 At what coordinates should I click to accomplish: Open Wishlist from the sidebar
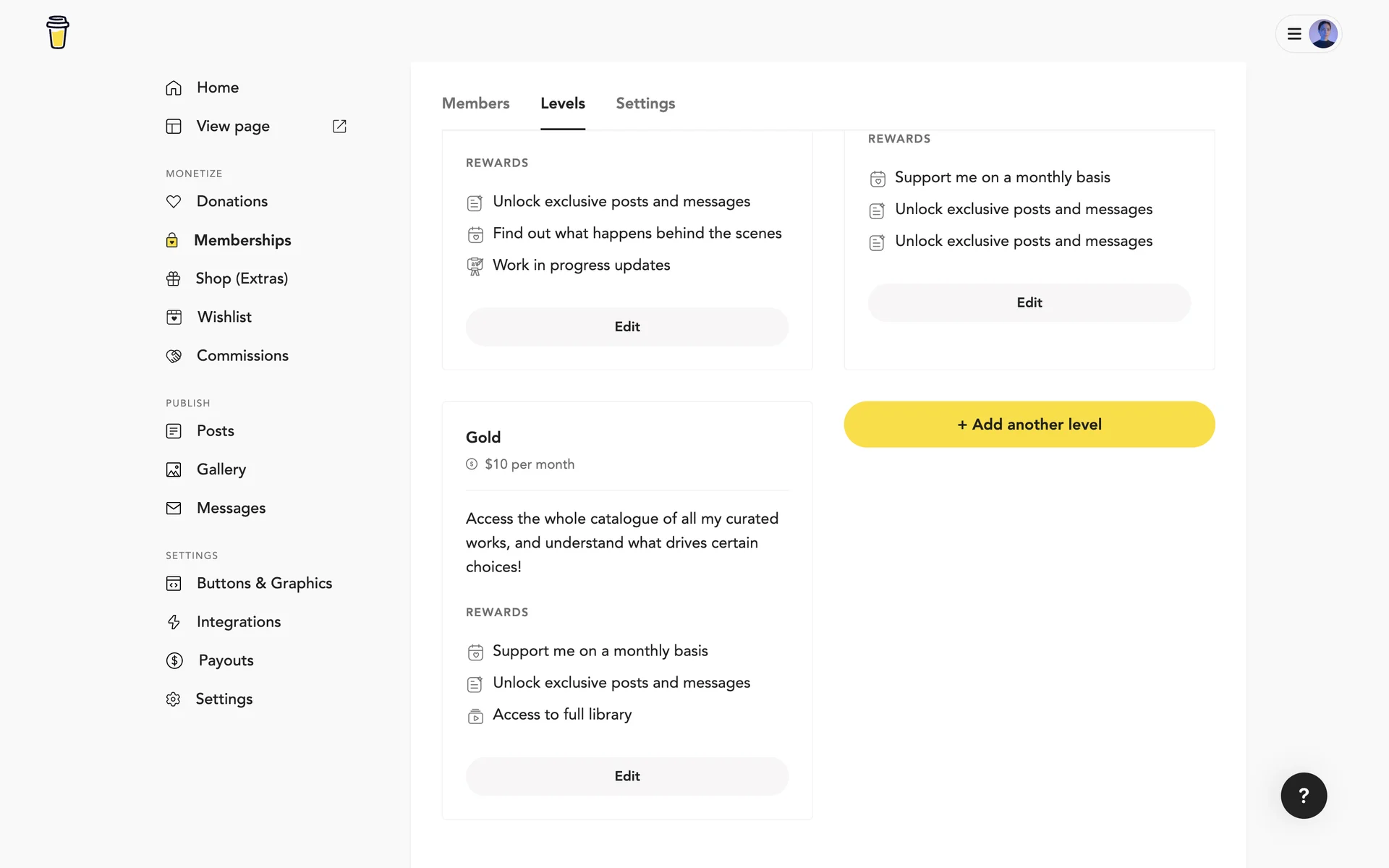coord(224,317)
